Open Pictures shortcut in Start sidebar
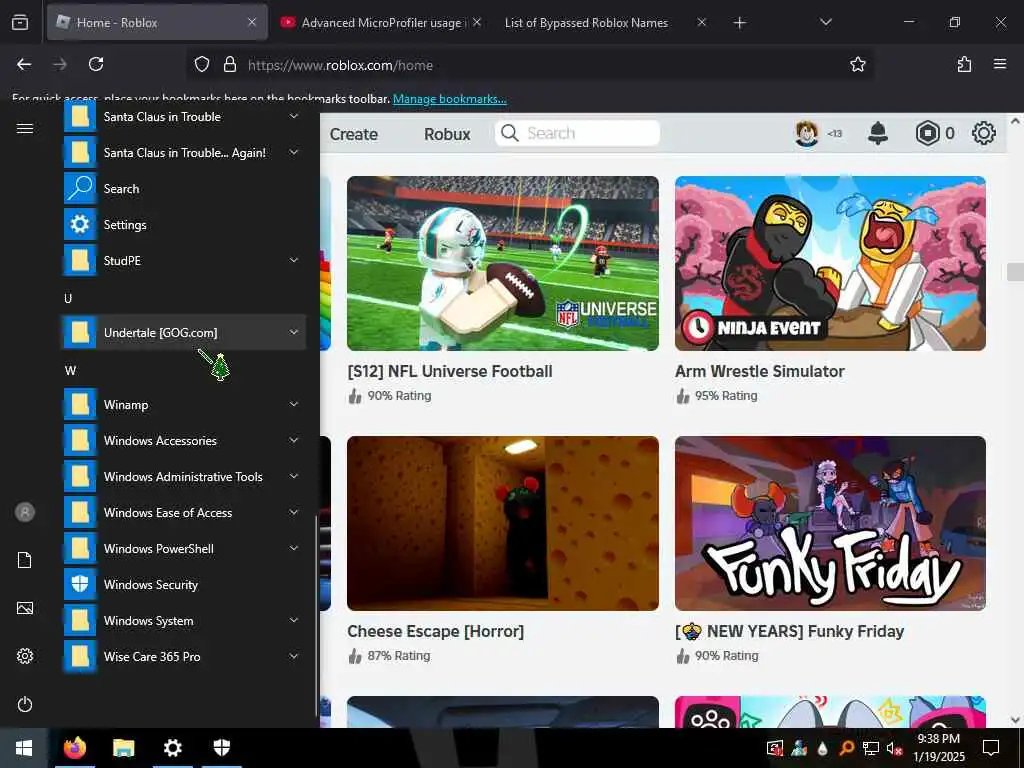1024x768 pixels. pos(25,608)
